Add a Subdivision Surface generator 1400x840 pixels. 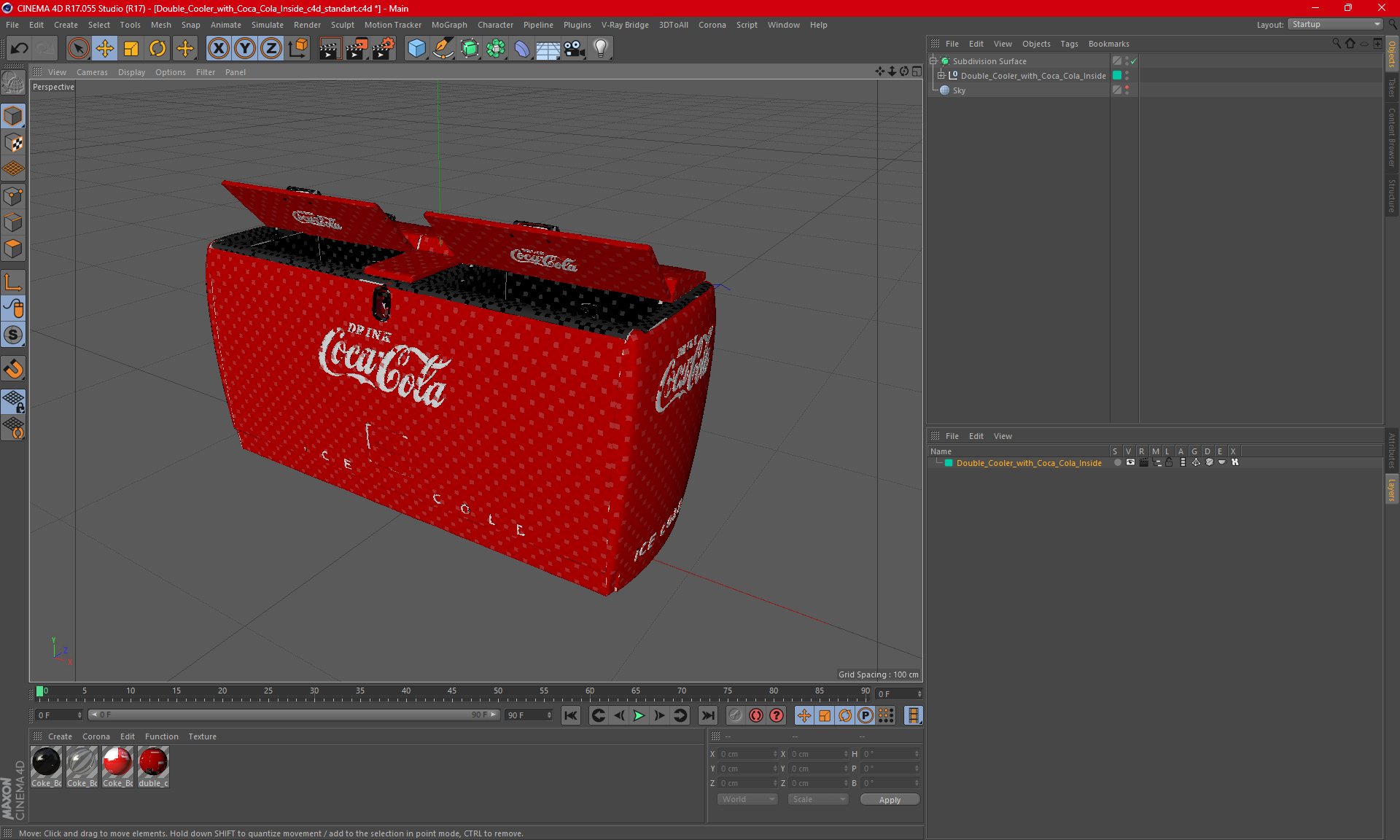(x=470, y=49)
